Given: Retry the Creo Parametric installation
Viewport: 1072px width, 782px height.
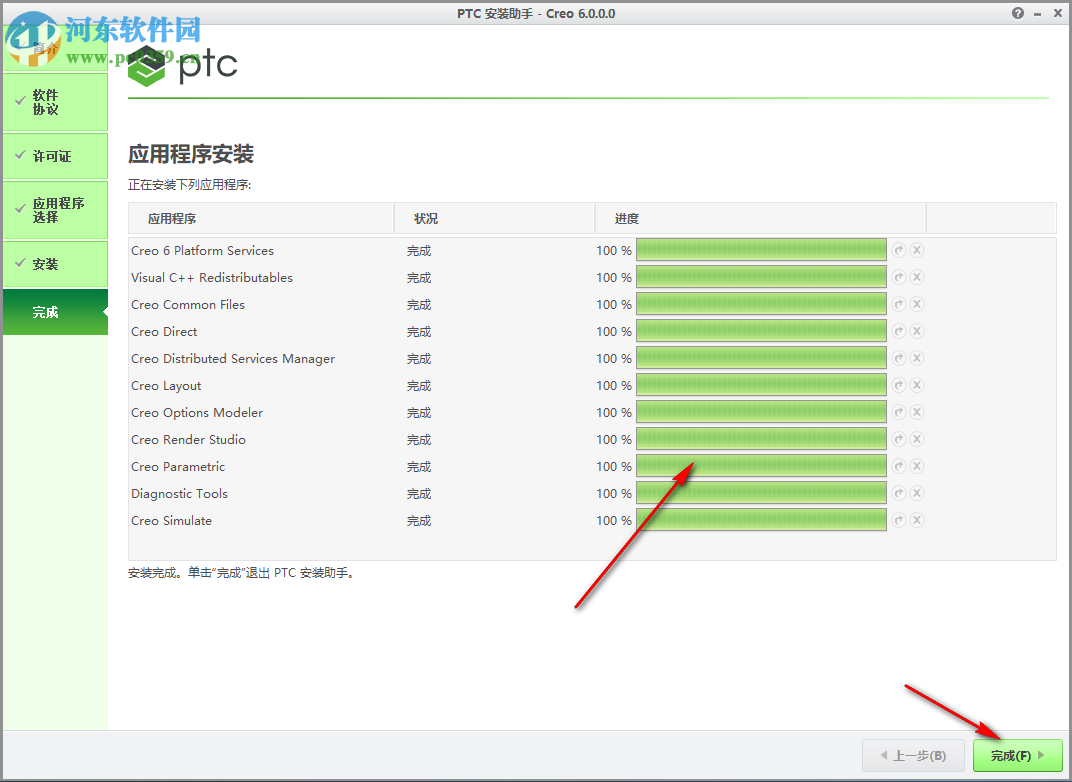Looking at the screenshot, I should 898,466.
